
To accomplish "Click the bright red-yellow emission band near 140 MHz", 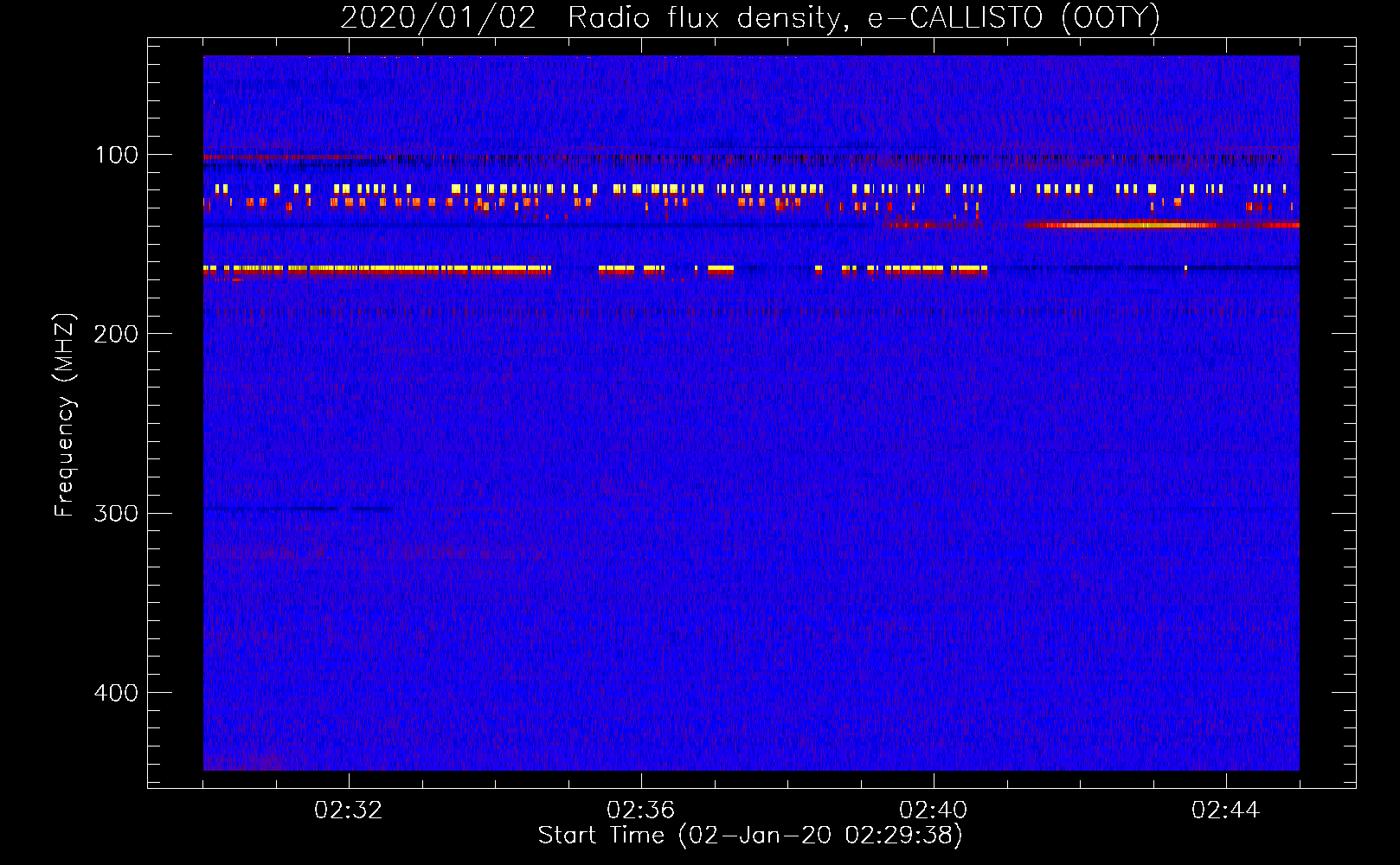I will click(x=1161, y=225).
